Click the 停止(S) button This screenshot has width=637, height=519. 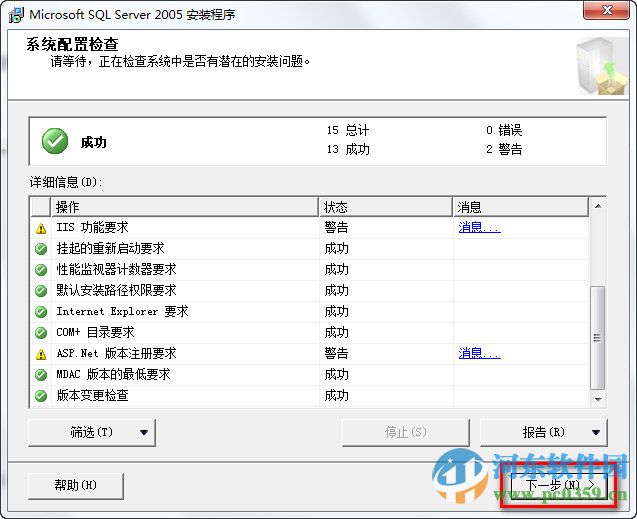tap(406, 432)
